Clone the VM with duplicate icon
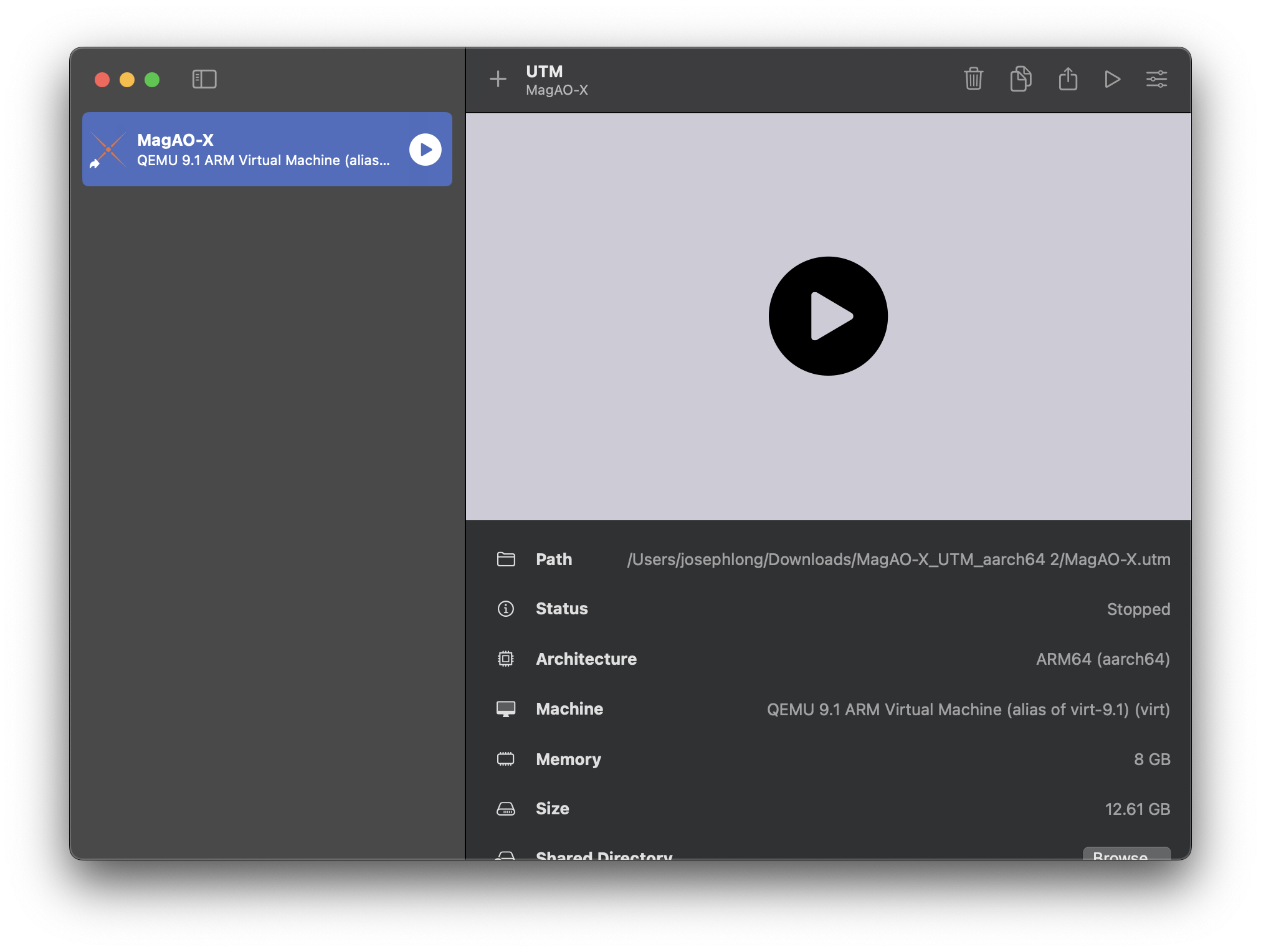Image resolution: width=1261 pixels, height=952 pixels. 1021,79
